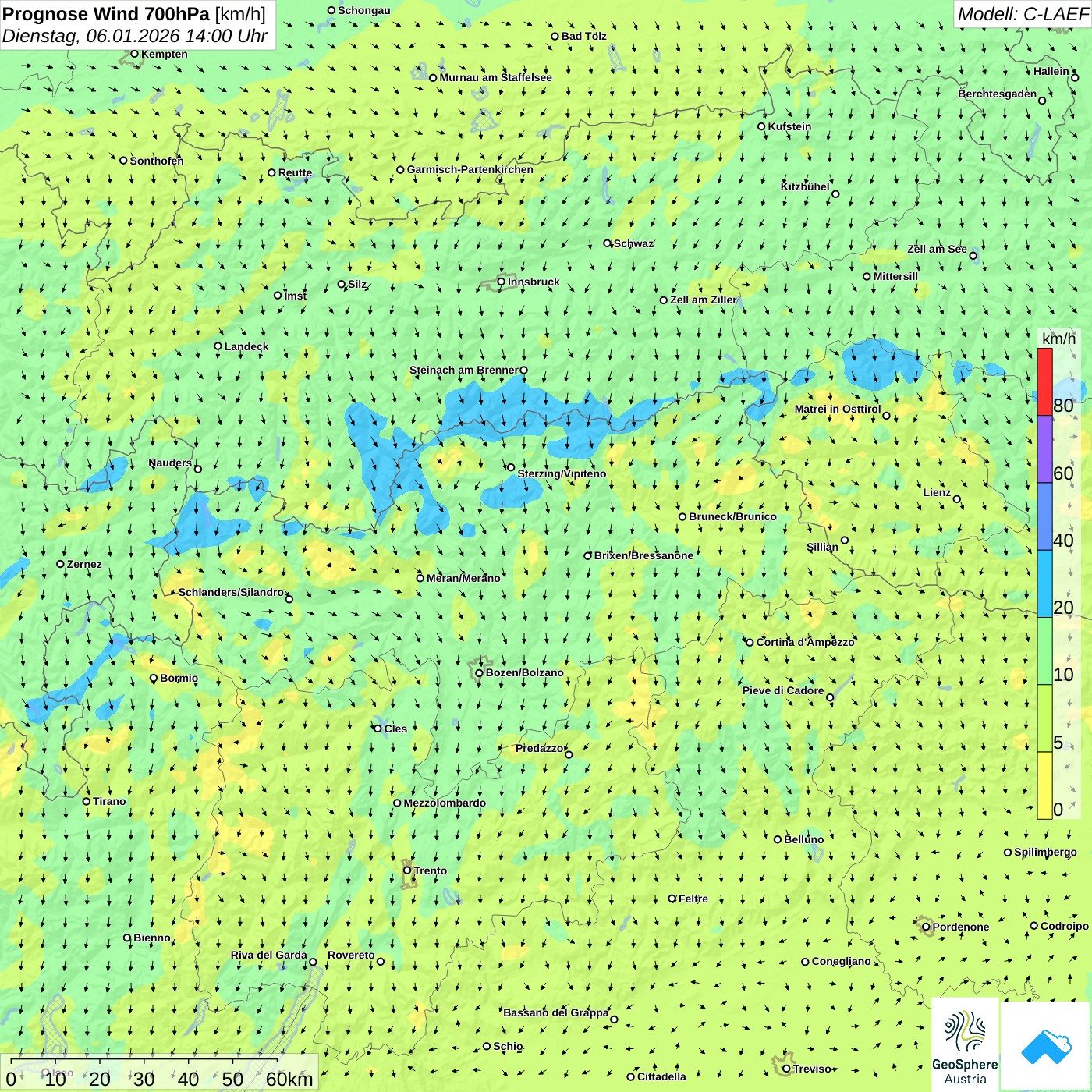Screen dimensions: 1092x1092
Task: Click the Modell: C-LAEF label
Action: pyautogui.click(x=1023, y=14)
